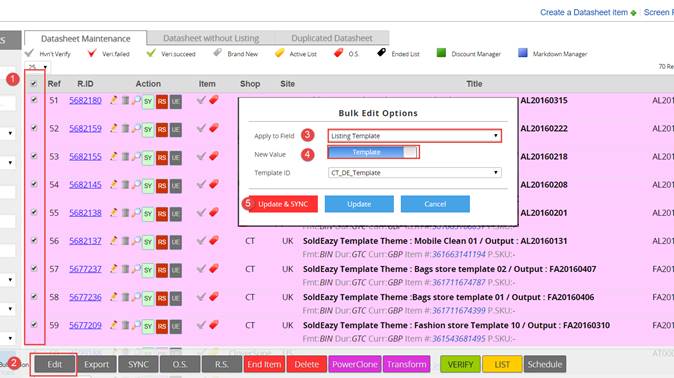Click the bottom toolbar SYNC button
This screenshot has height=378, width=674.
(138, 364)
